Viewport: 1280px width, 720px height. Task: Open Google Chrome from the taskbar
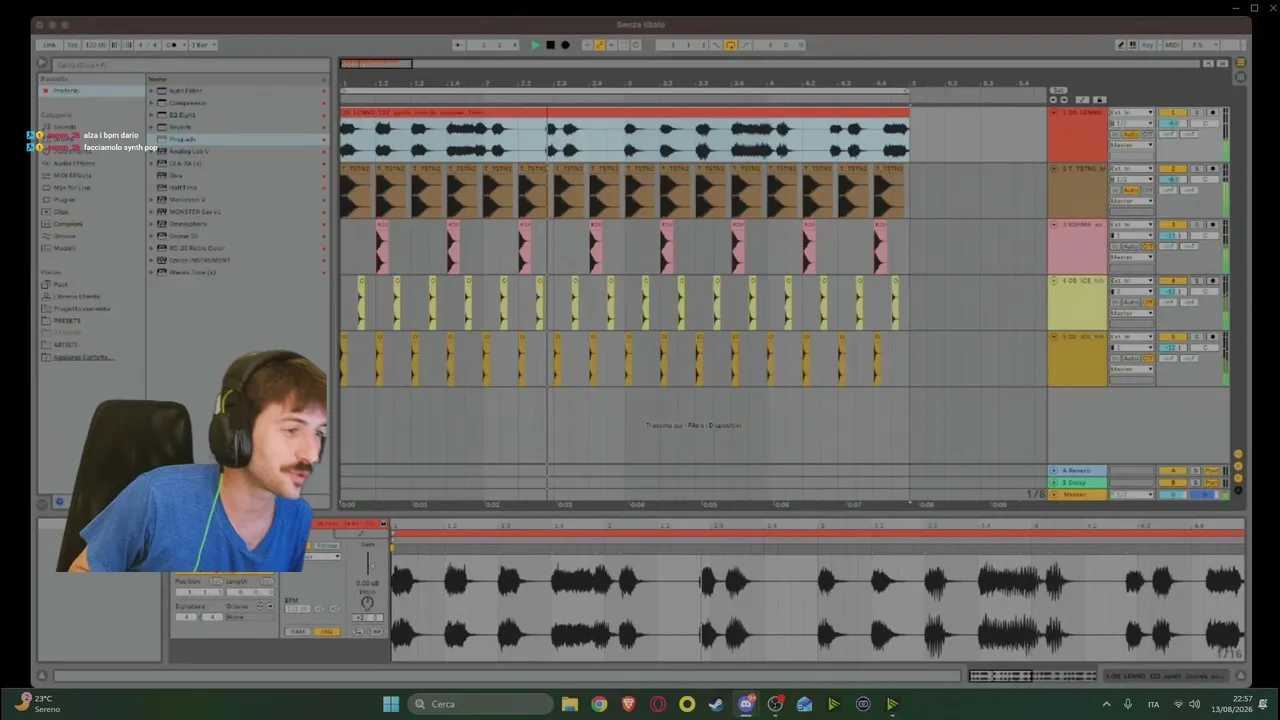[599, 704]
